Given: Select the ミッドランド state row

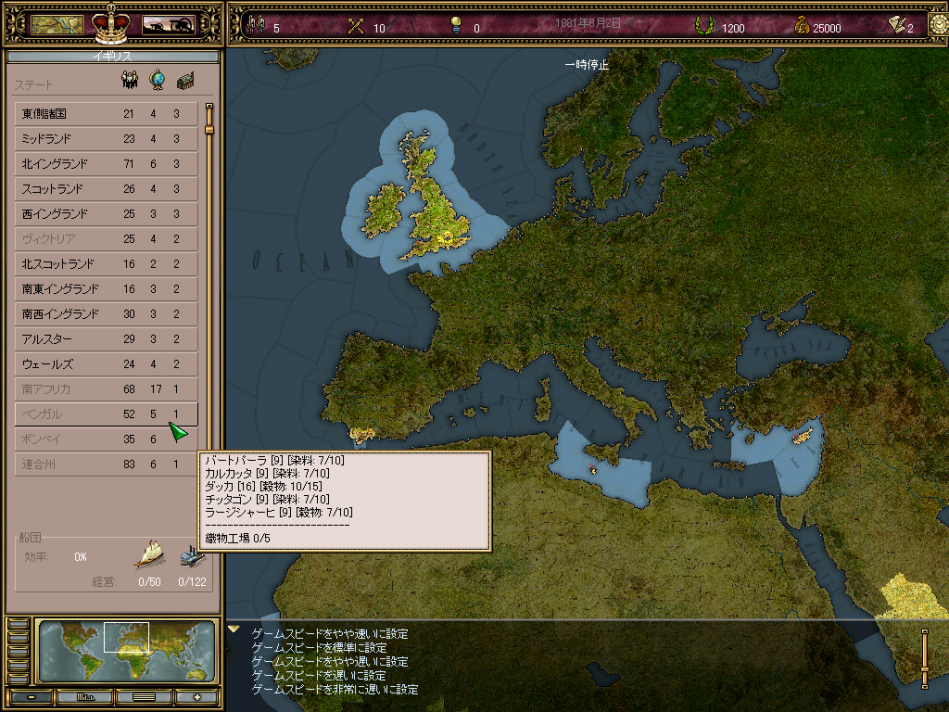Looking at the screenshot, I should pyautogui.click(x=106, y=139).
